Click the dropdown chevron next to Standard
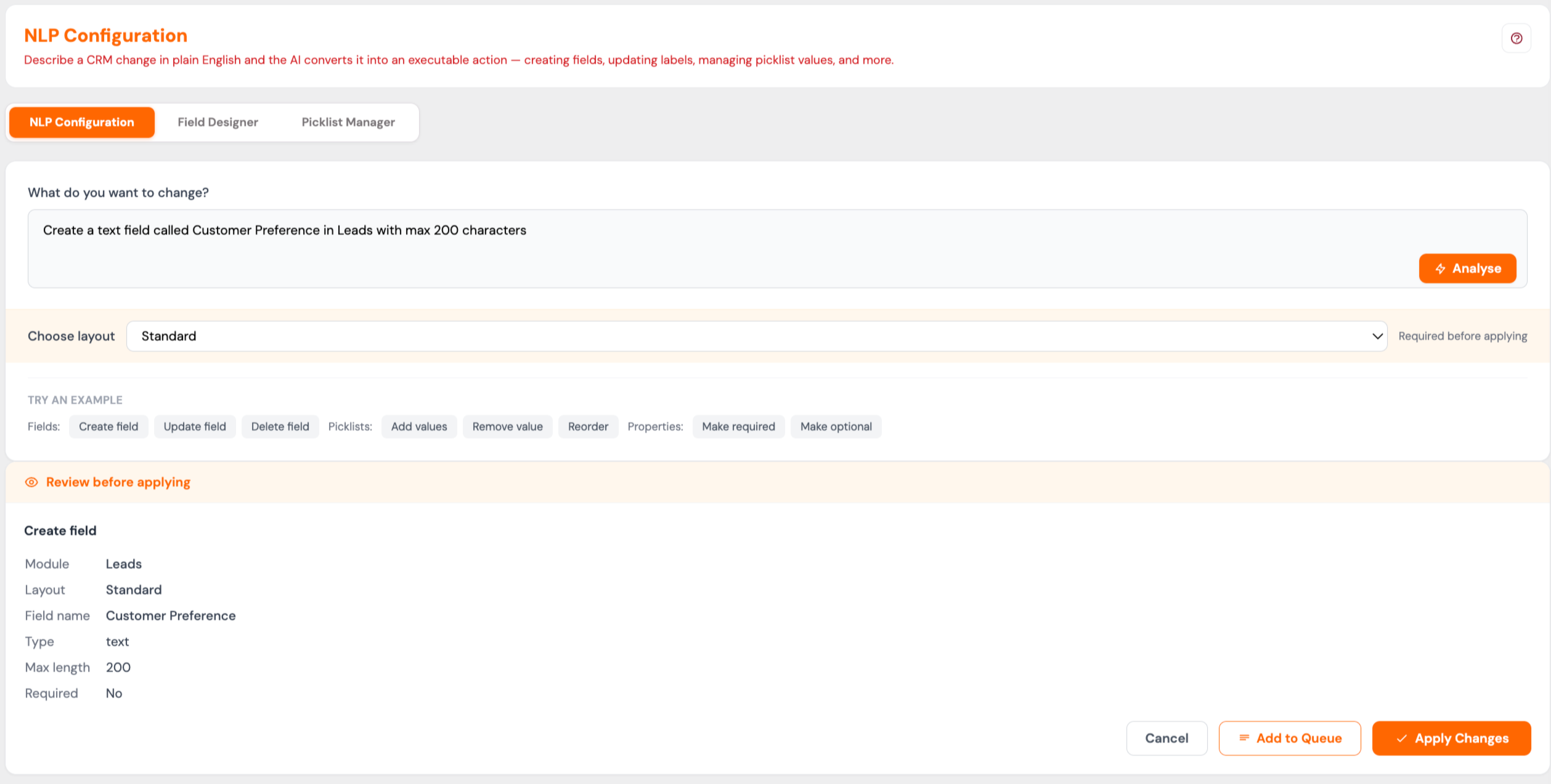 (x=1377, y=336)
